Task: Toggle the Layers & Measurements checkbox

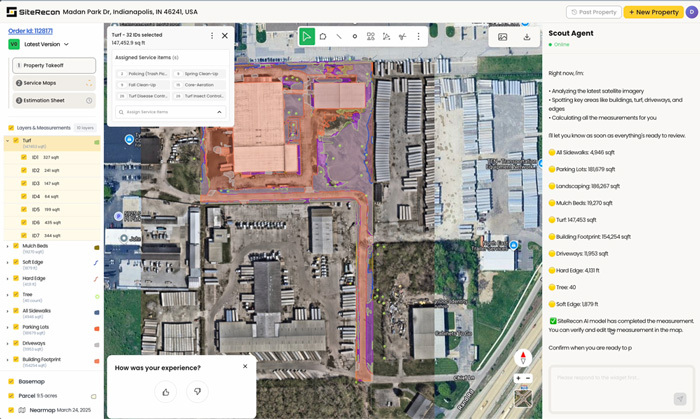Action: (x=11, y=128)
